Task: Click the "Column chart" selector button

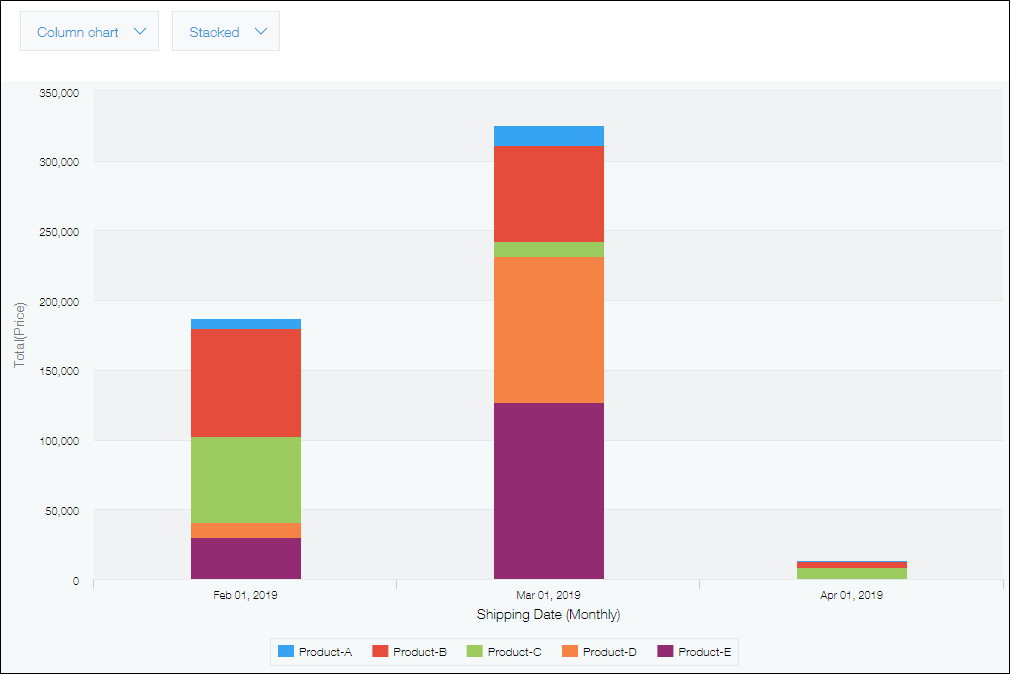Action: (x=89, y=31)
